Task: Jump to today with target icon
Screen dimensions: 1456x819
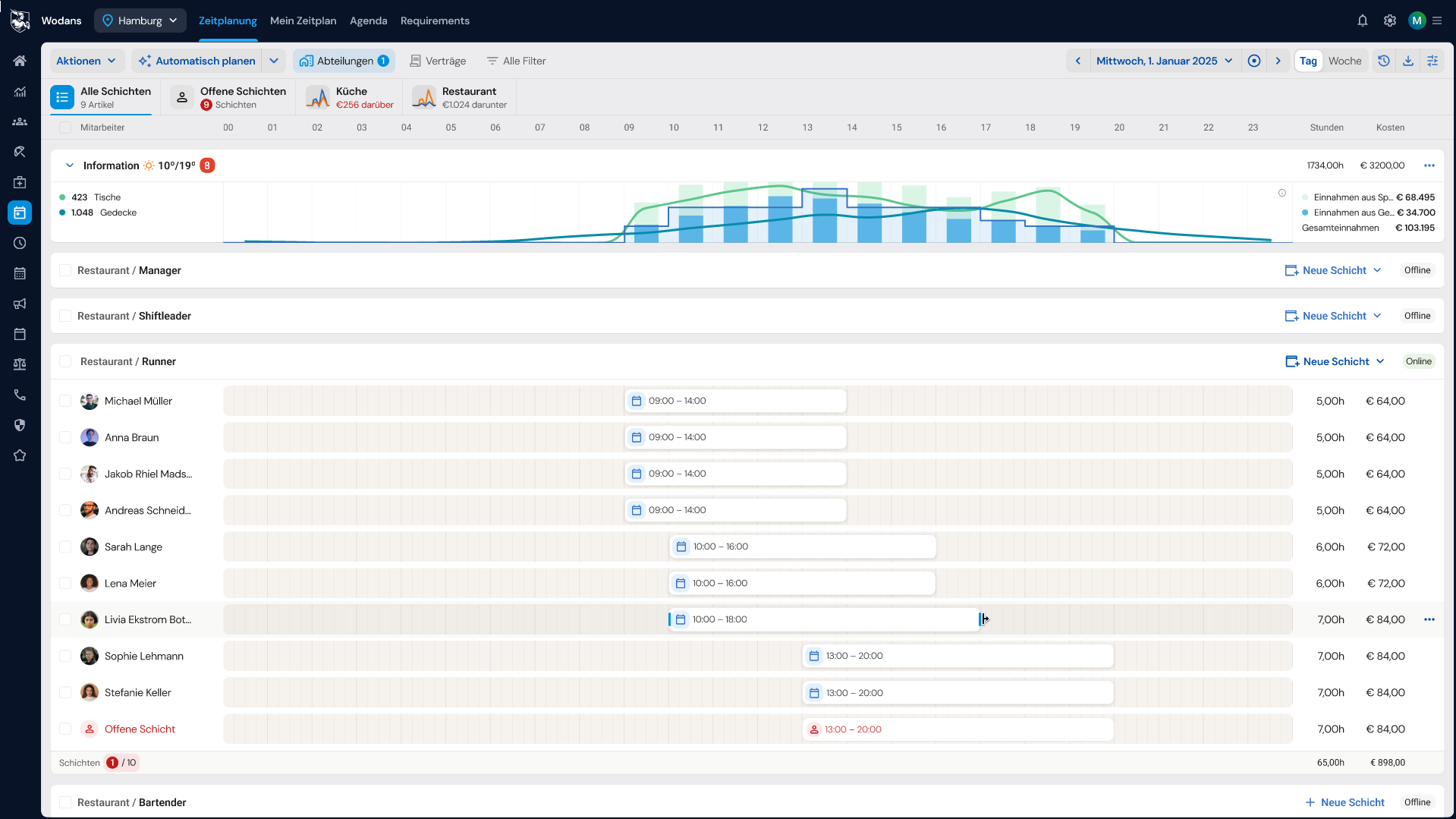Action: [x=1254, y=61]
